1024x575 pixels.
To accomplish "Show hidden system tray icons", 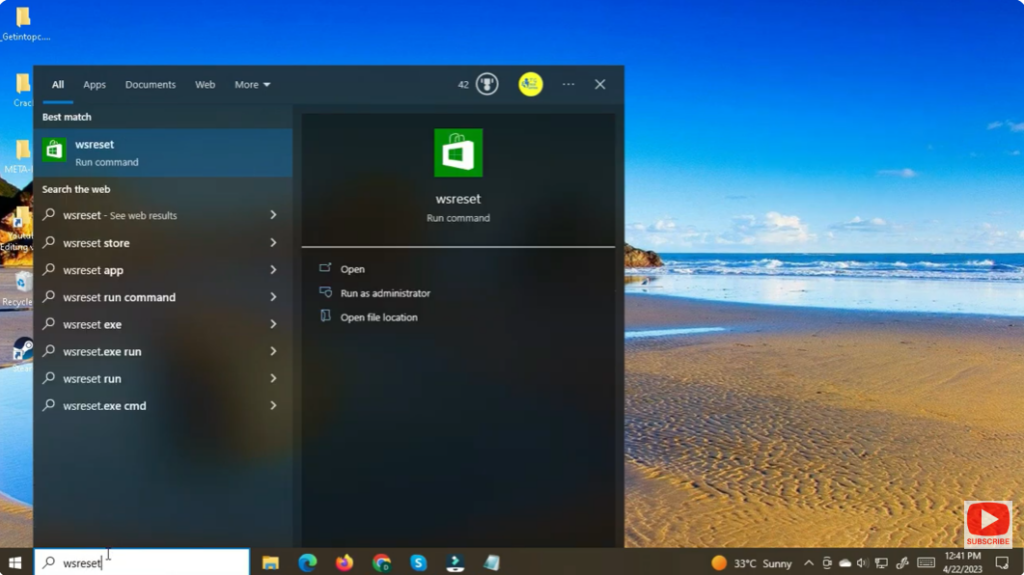I will (808, 563).
